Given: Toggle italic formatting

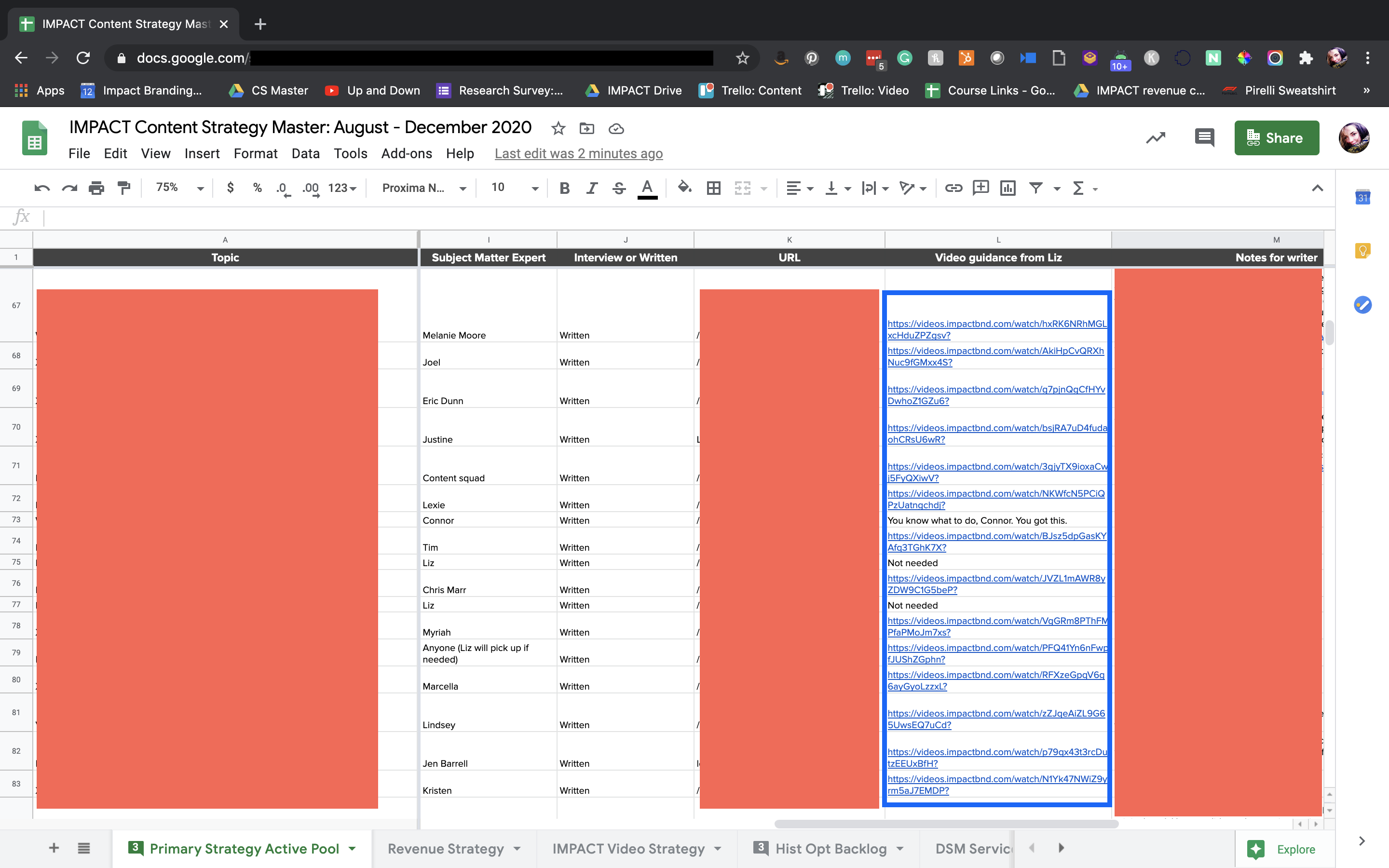Looking at the screenshot, I should click(592, 188).
